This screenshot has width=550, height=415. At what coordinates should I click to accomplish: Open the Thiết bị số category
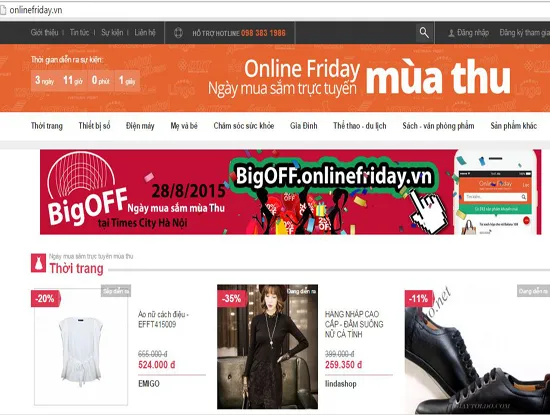tap(94, 126)
